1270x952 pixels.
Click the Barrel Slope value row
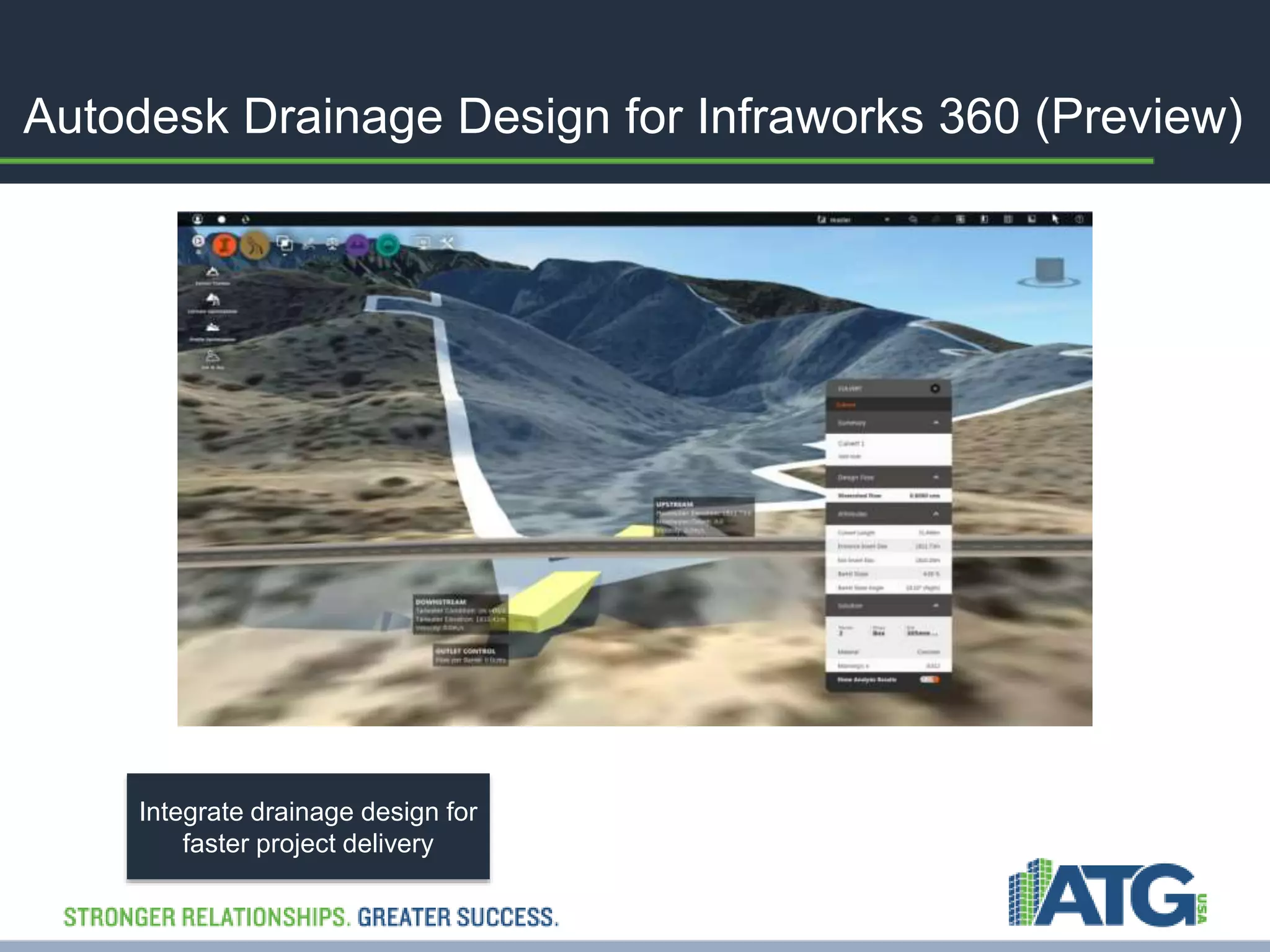pyautogui.click(x=888, y=574)
